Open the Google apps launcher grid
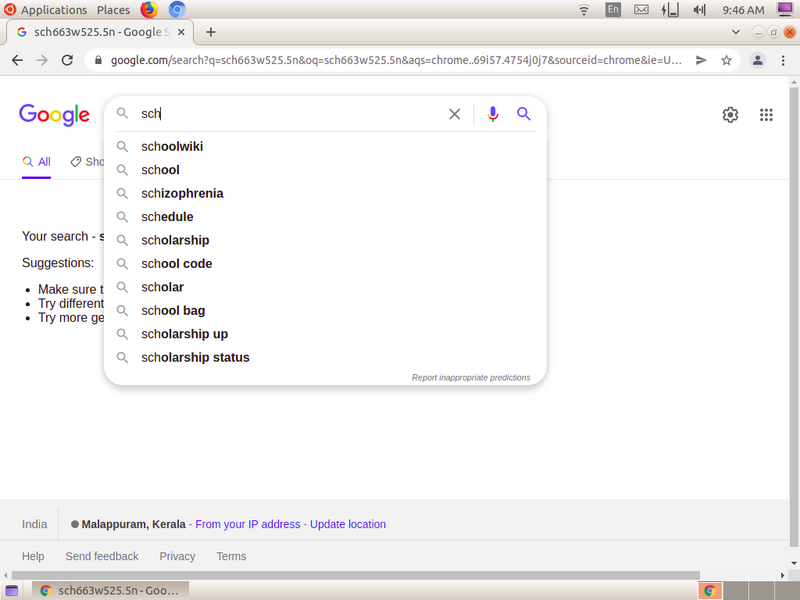This screenshot has height=600, width=800. pyautogui.click(x=766, y=115)
